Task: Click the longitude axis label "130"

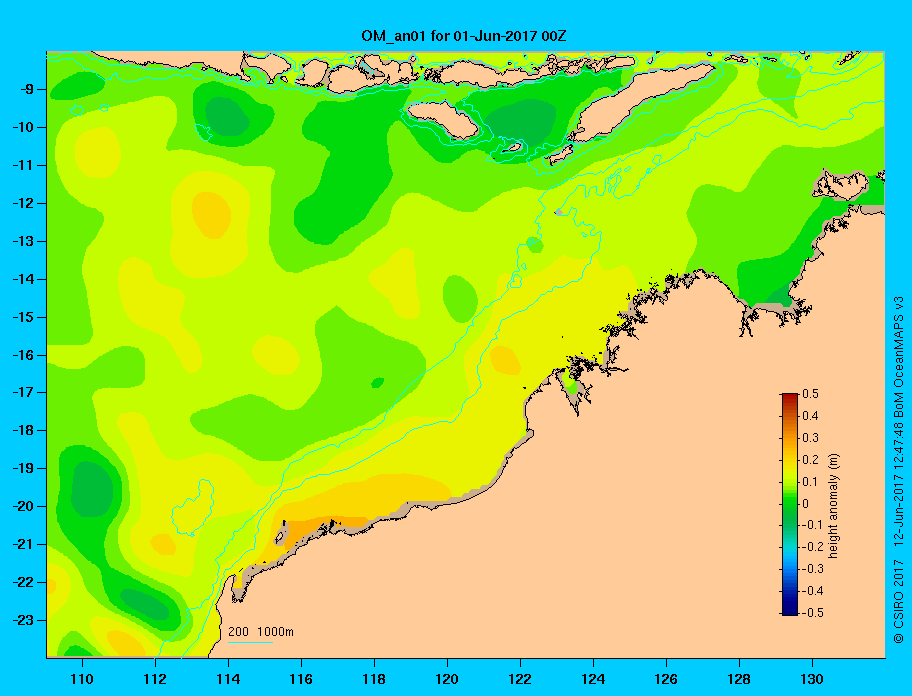Action: point(812,679)
